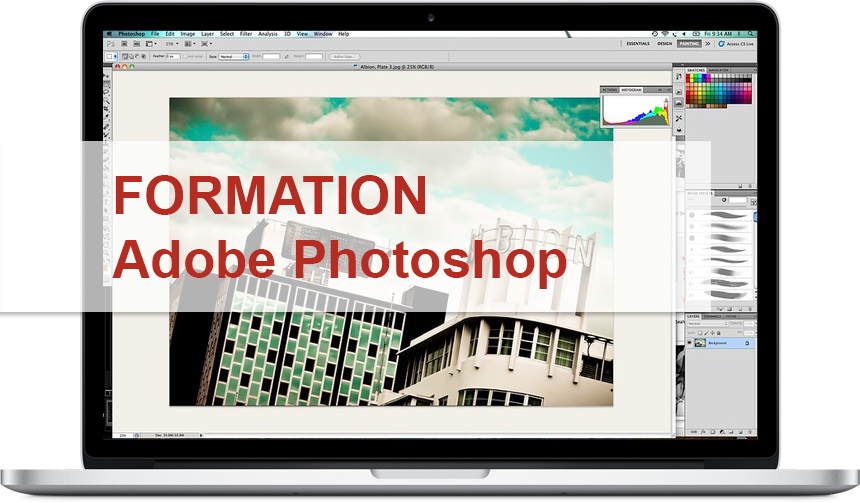Viewport: 860px width, 503px height.
Task: Open the Rectangular Marquee tool preset picker
Action: [111, 56]
